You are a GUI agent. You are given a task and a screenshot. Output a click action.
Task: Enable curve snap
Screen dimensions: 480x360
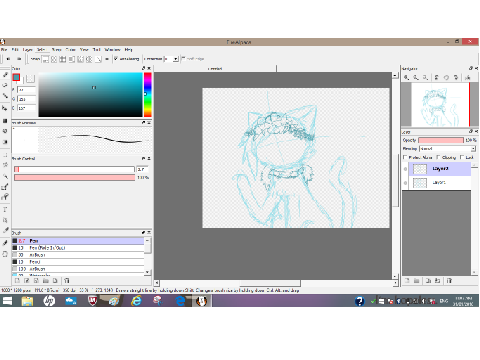98,59
